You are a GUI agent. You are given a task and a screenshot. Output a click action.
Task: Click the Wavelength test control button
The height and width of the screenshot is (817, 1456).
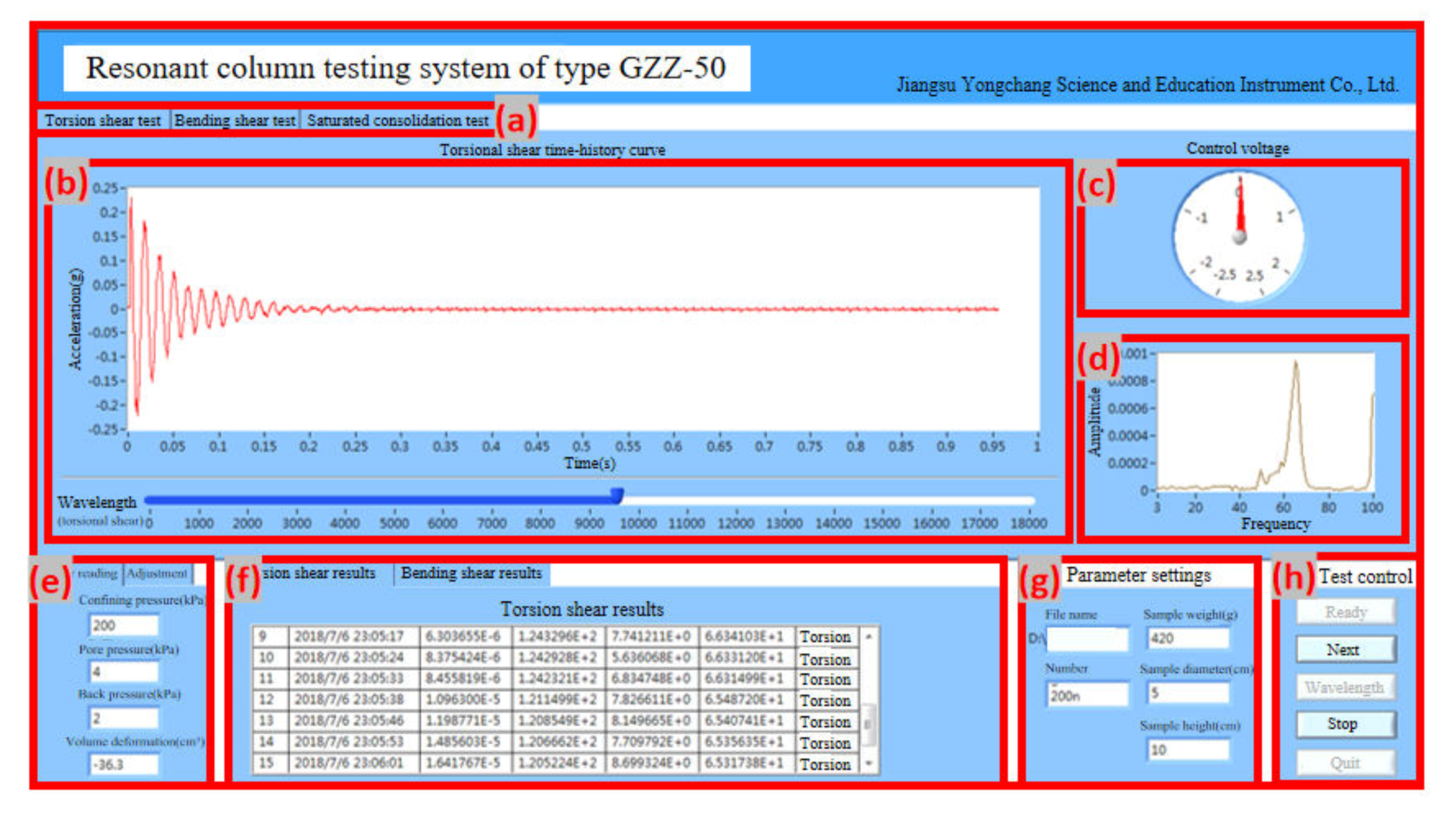click(1345, 688)
